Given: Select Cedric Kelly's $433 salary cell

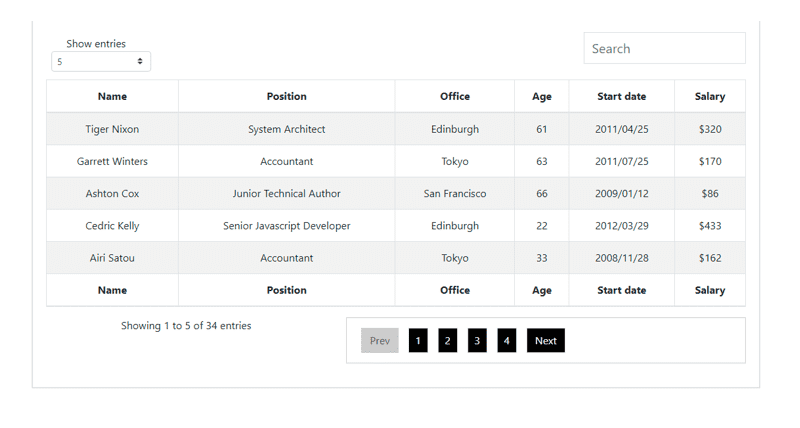Looking at the screenshot, I should click(x=710, y=225).
